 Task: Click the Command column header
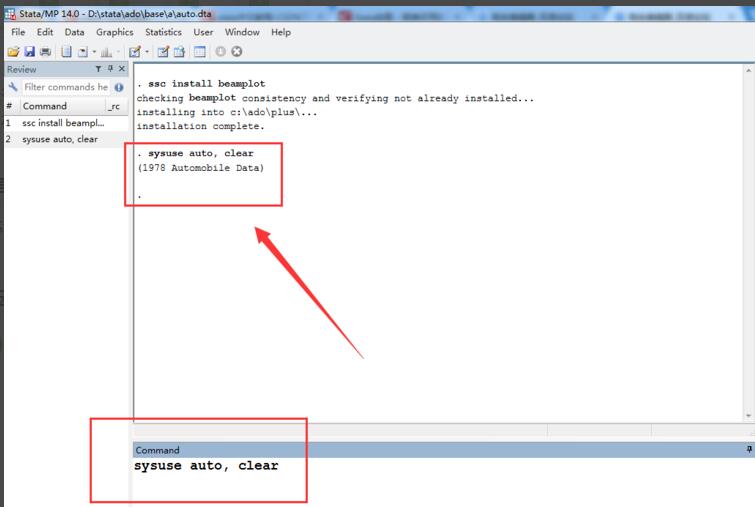[x=63, y=106]
